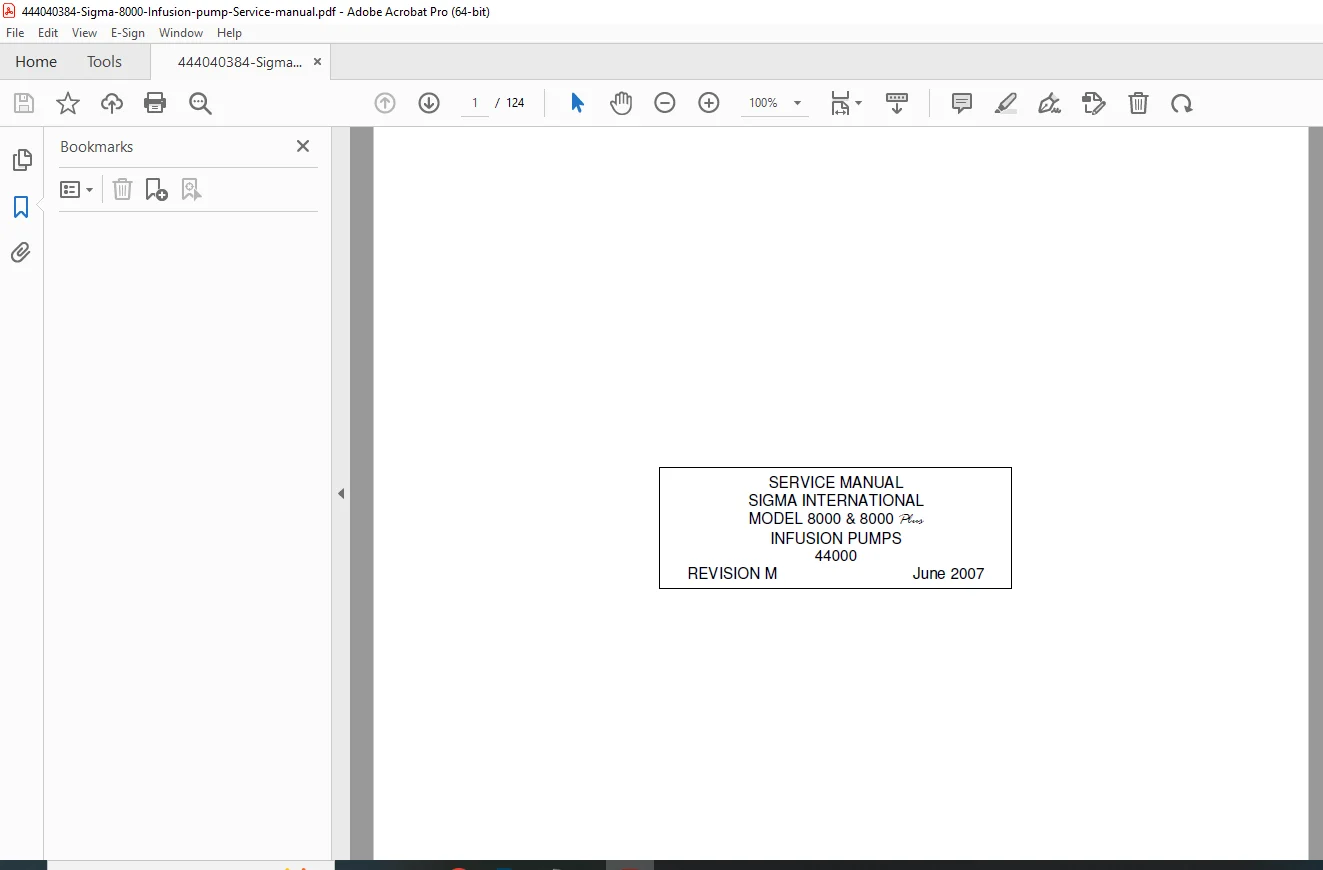The image size is (1323, 870).
Task: Go to previous page arrow
Action: 385,103
